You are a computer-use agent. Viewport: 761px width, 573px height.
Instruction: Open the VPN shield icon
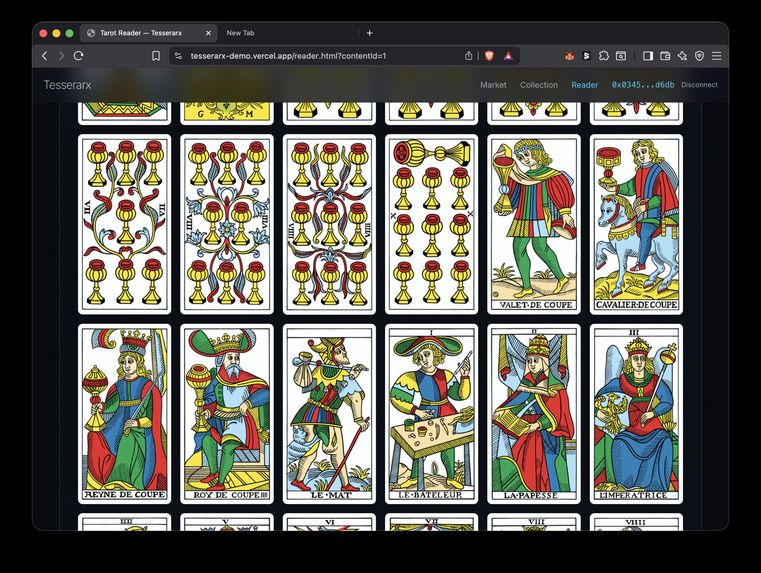tap(699, 56)
